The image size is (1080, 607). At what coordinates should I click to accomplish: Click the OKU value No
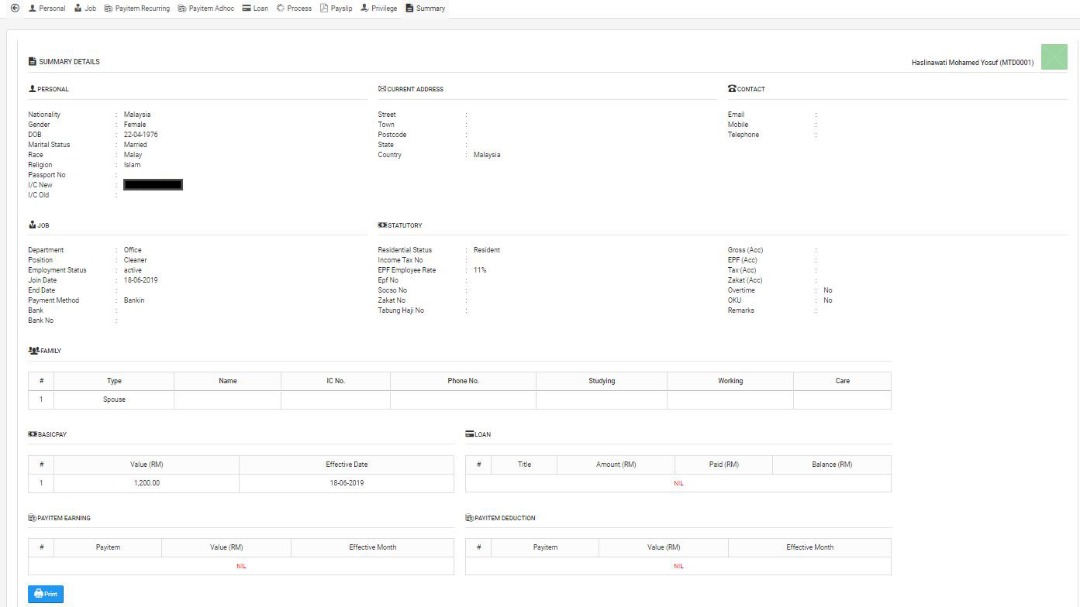pos(828,300)
